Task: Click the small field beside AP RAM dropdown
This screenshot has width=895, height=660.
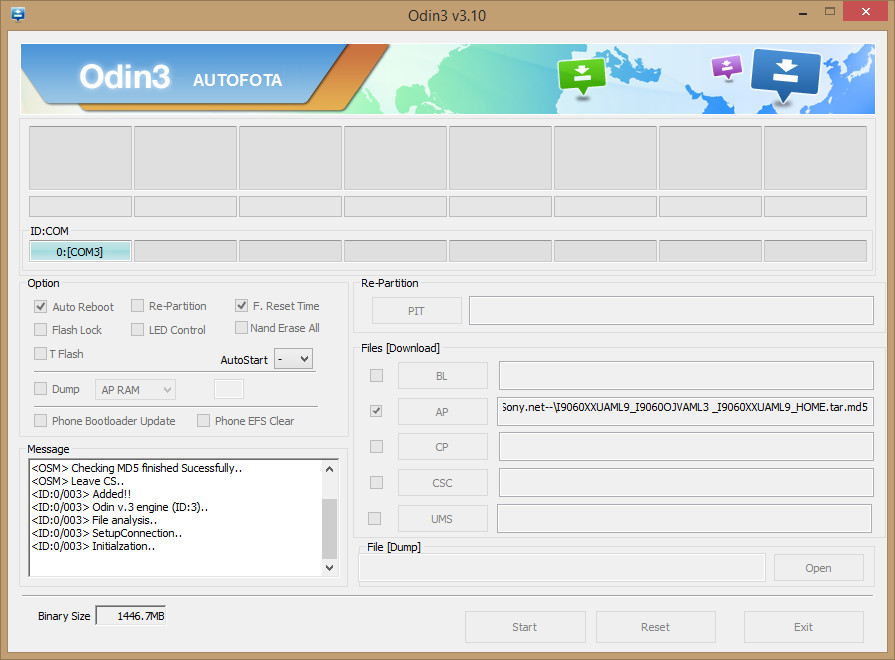Action: pyautogui.click(x=229, y=389)
